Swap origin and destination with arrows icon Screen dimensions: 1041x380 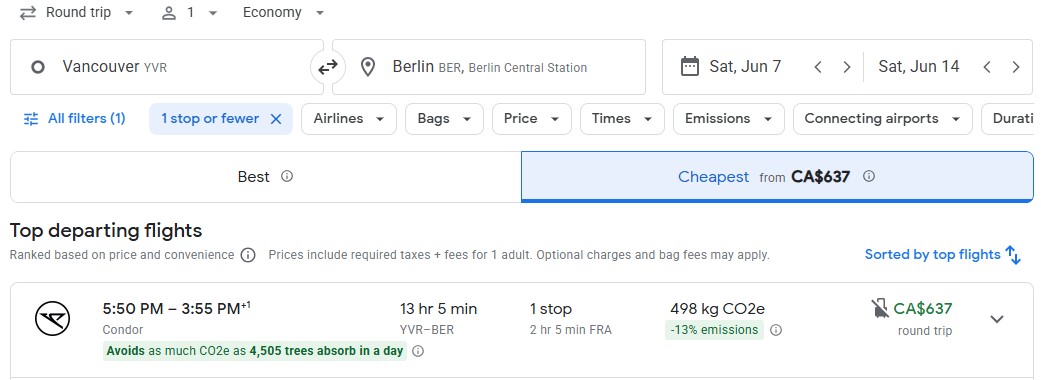(x=328, y=66)
